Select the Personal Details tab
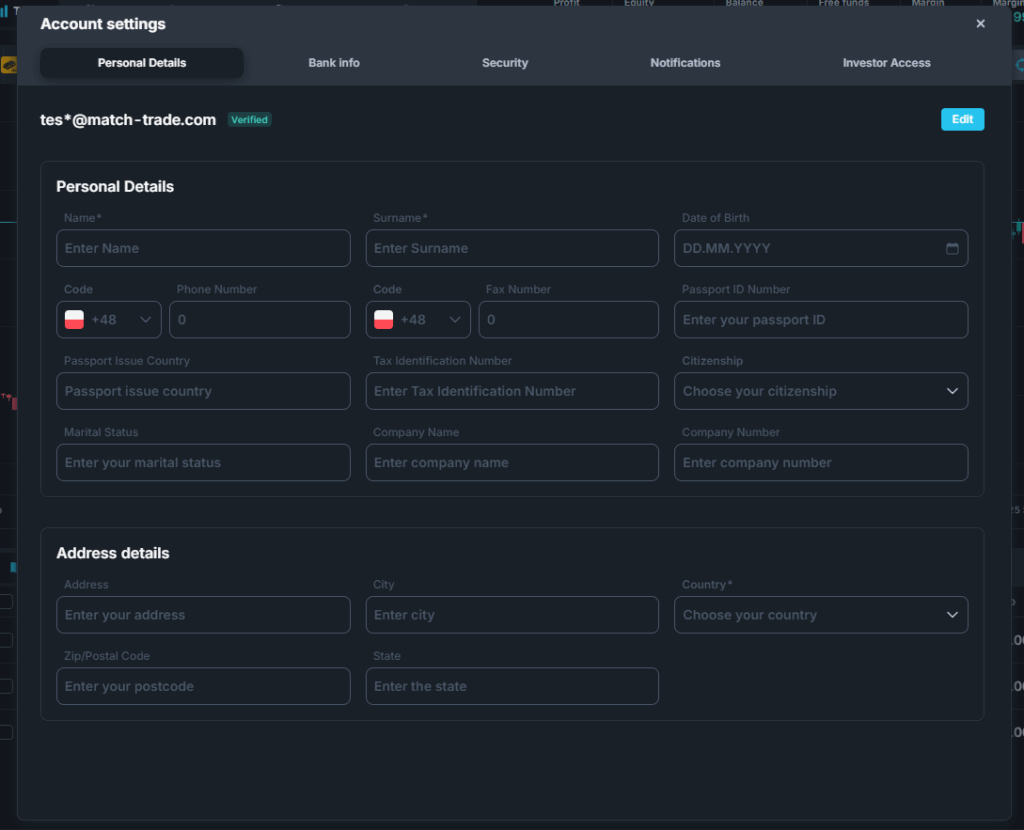This screenshot has height=830, width=1024. tap(142, 63)
